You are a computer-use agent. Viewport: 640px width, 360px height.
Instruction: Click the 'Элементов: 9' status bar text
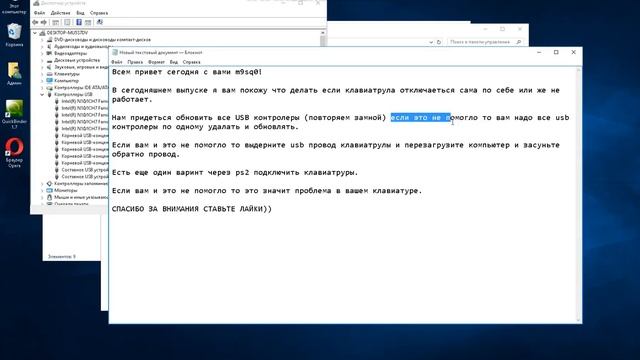pos(62,257)
